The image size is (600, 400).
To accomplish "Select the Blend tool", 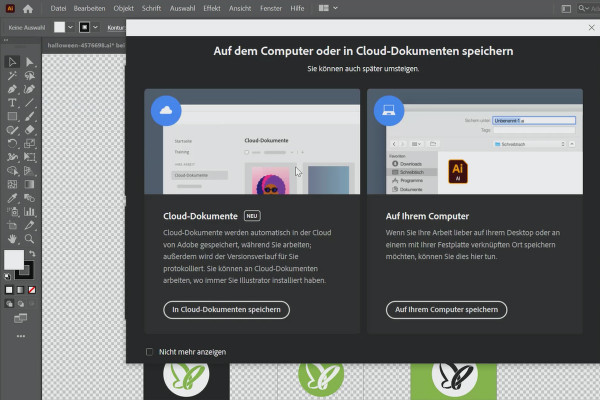I will [x=29, y=198].
